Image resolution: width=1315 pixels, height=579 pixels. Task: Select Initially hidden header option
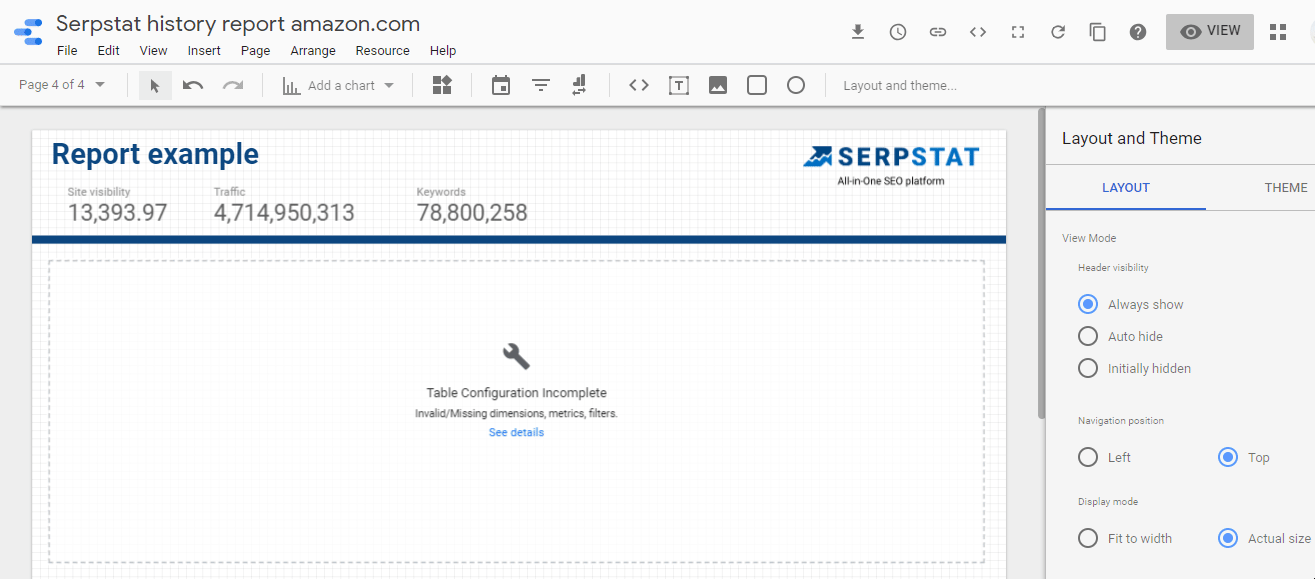pyautogui.click(x=1088, y=368)
